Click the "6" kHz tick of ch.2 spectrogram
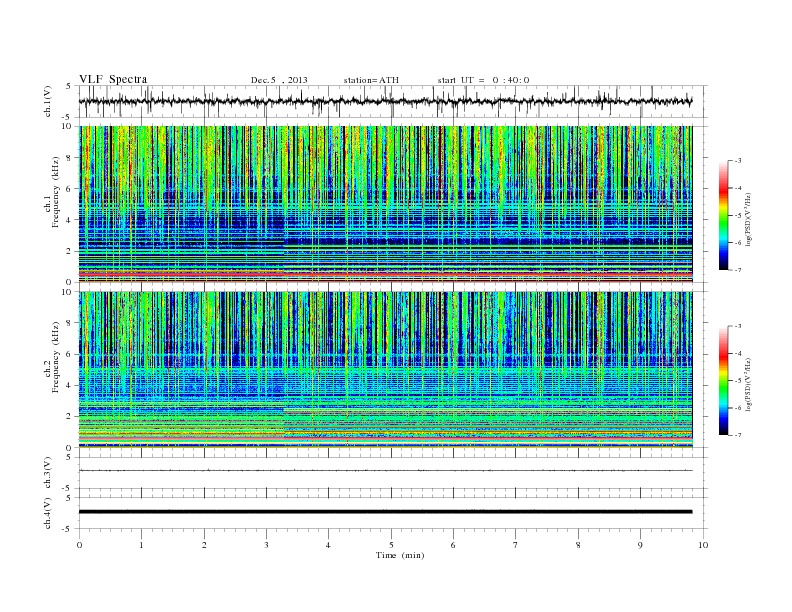Viewport: 792px width, 612px height. pyautogui.click(x=69, y=354)
